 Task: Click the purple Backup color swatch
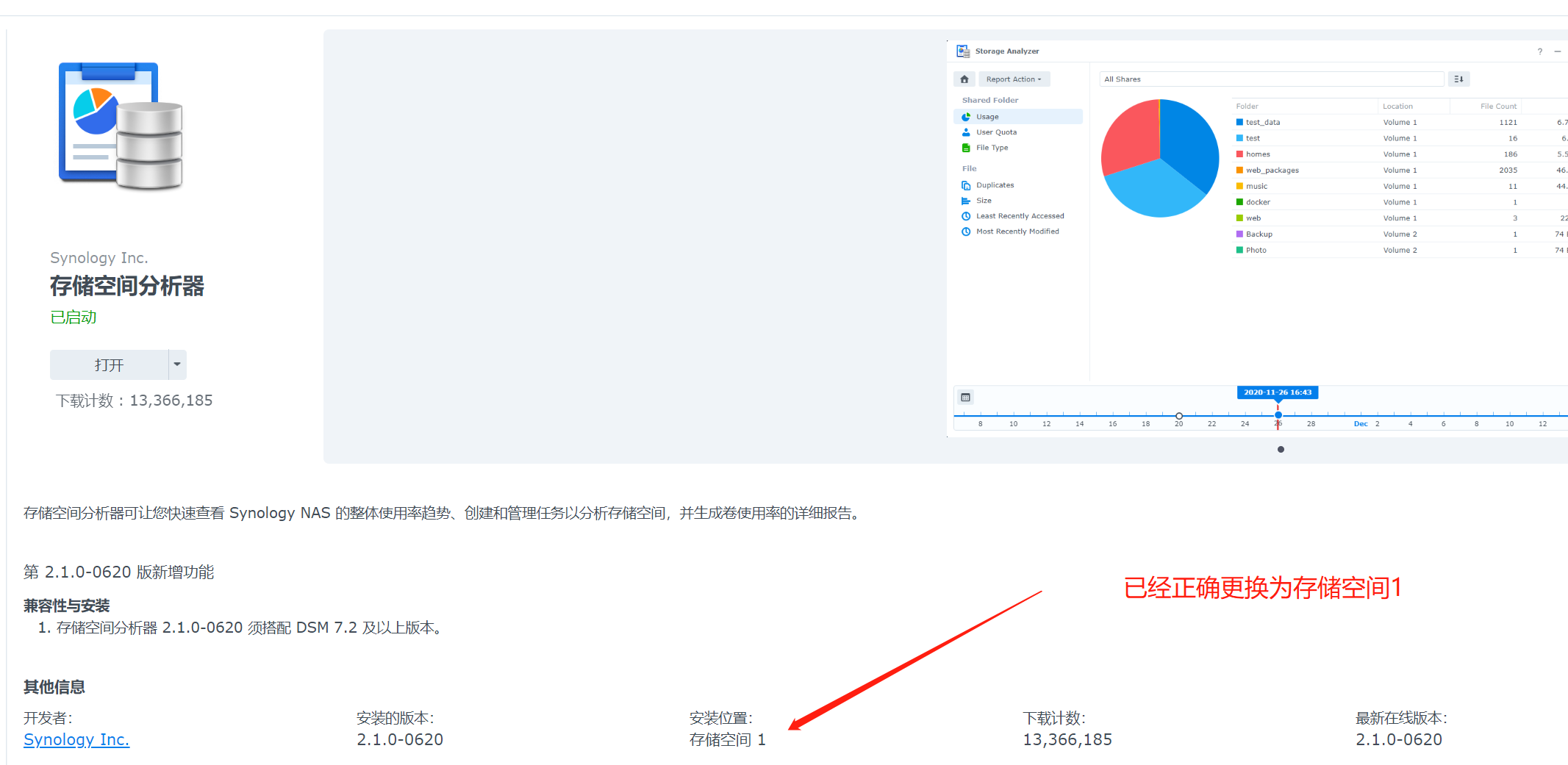(x=1239, y=234)
